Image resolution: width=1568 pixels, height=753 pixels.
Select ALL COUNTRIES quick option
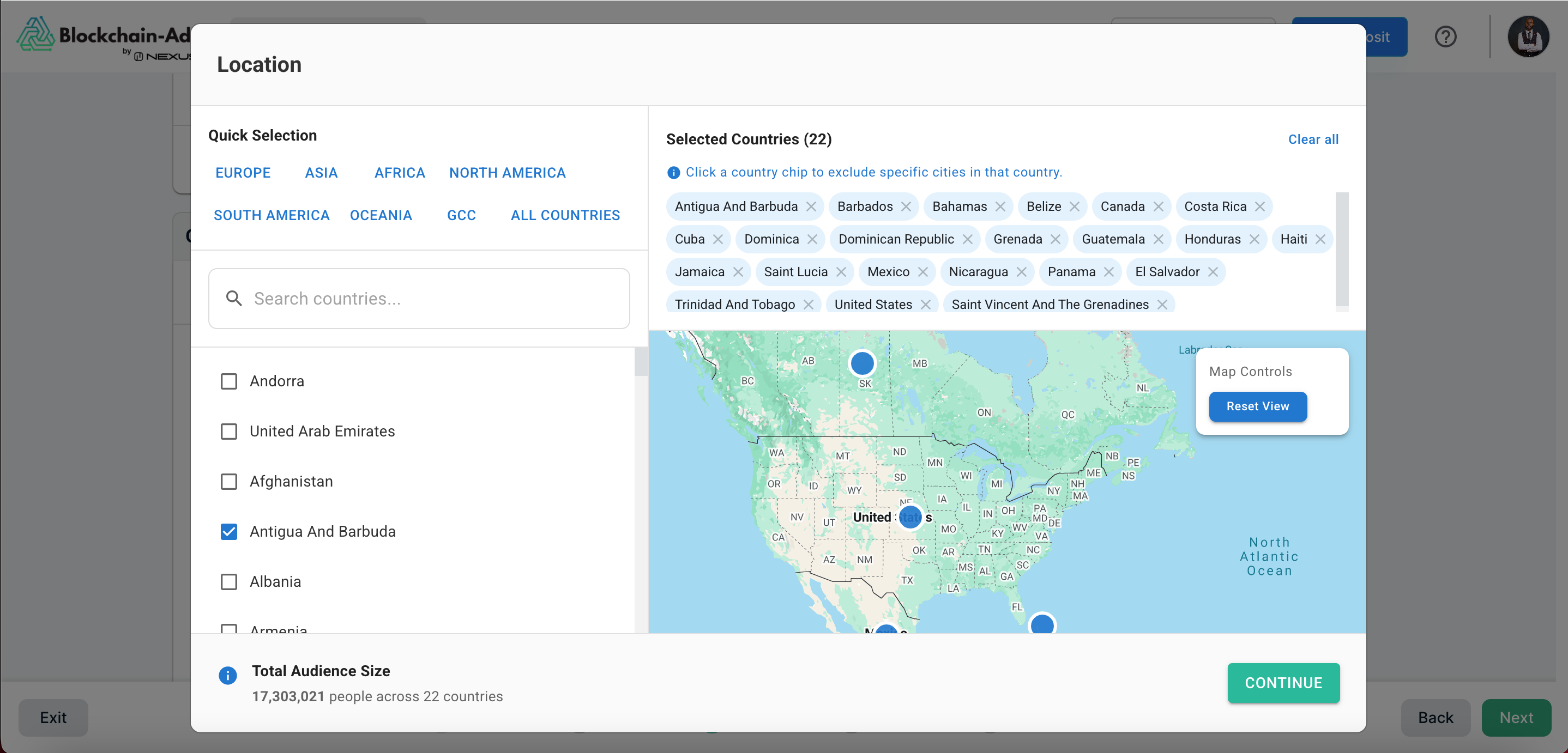pos(565,215)
